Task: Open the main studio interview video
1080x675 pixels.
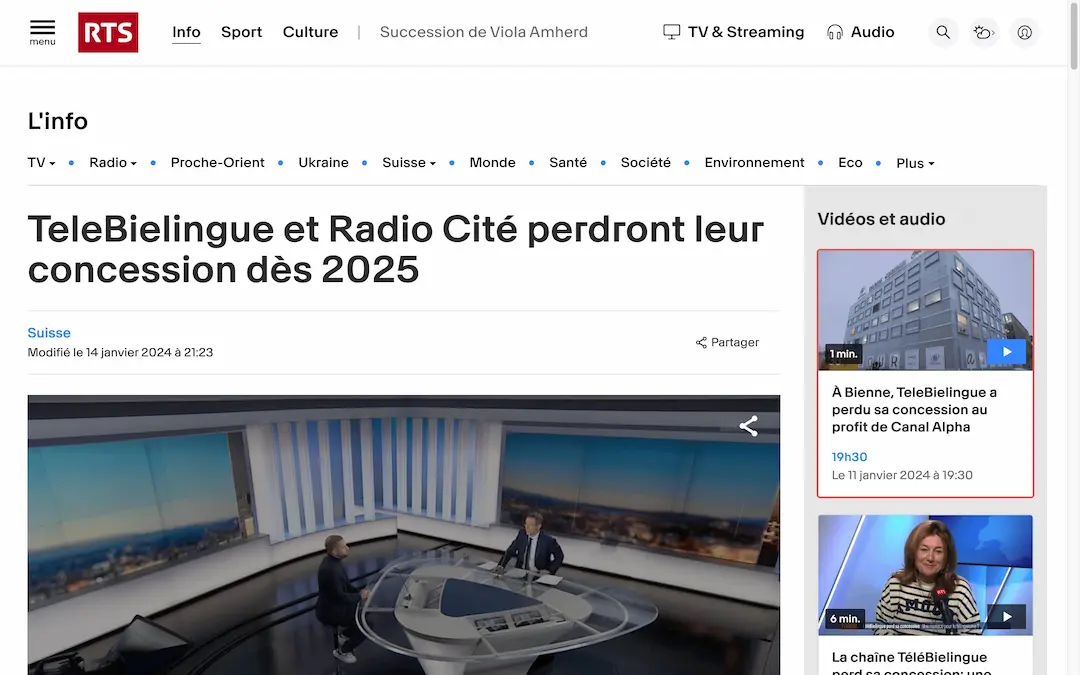Action: [404, 535]
